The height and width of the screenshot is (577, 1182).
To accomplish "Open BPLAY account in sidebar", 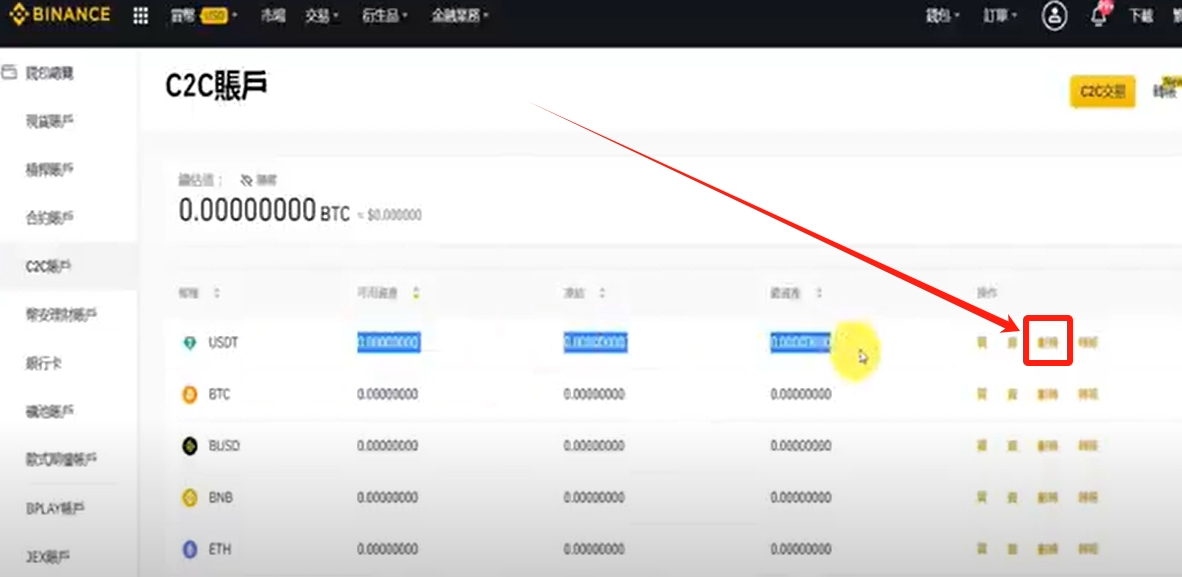I will coord(55,508).
